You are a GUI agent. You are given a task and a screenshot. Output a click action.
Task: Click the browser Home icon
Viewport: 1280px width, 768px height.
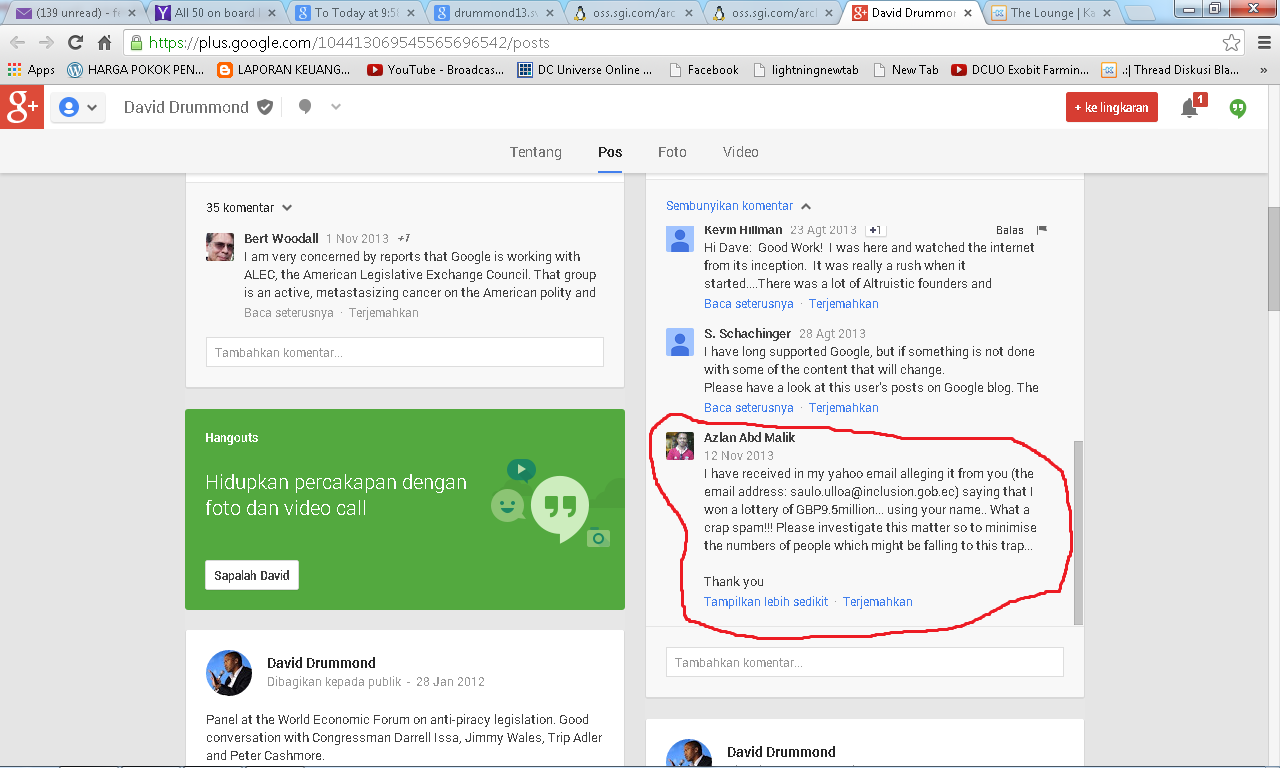coord(104,43)
